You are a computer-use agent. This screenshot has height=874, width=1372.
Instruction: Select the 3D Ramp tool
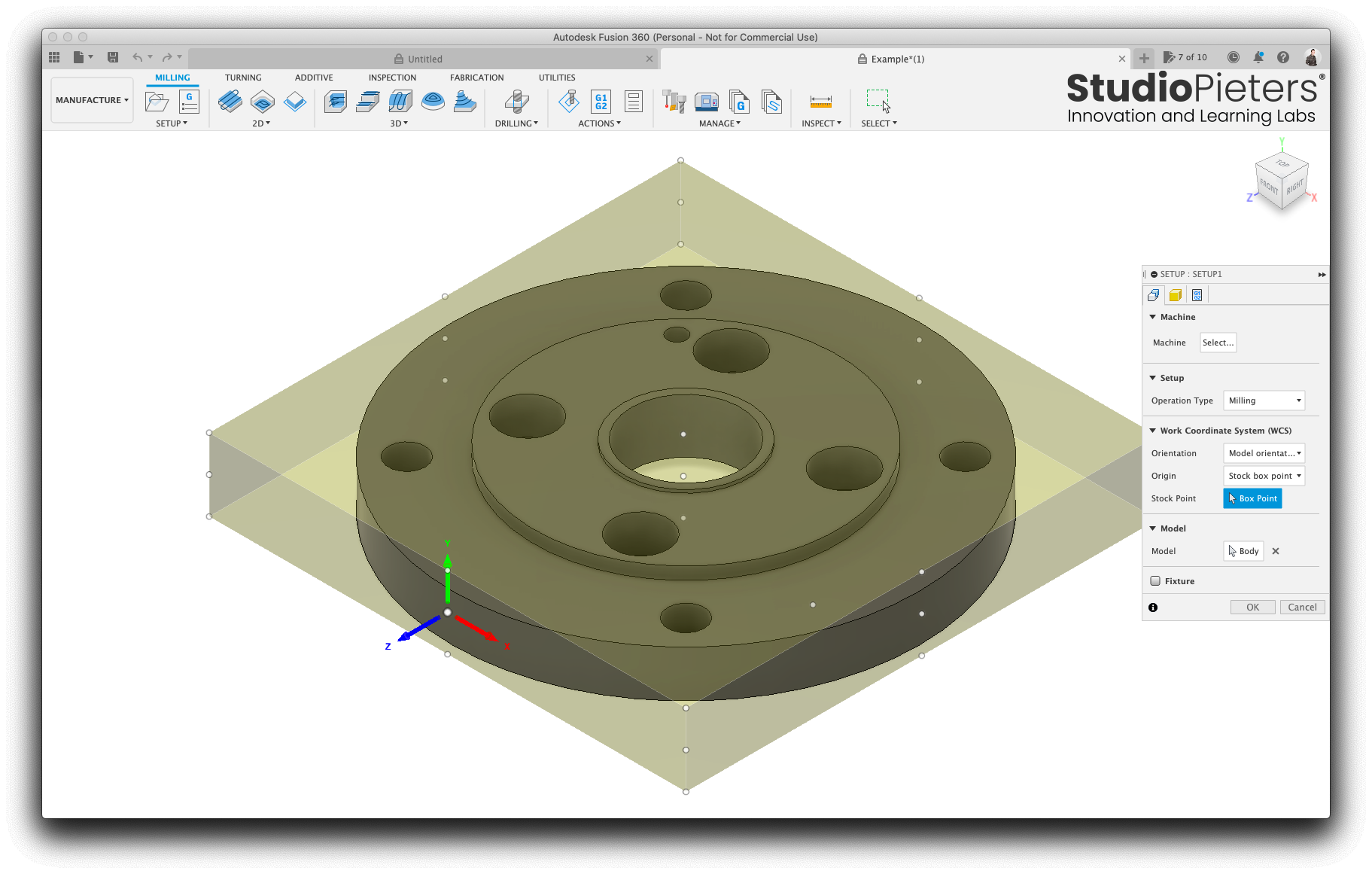coord(465,102)
